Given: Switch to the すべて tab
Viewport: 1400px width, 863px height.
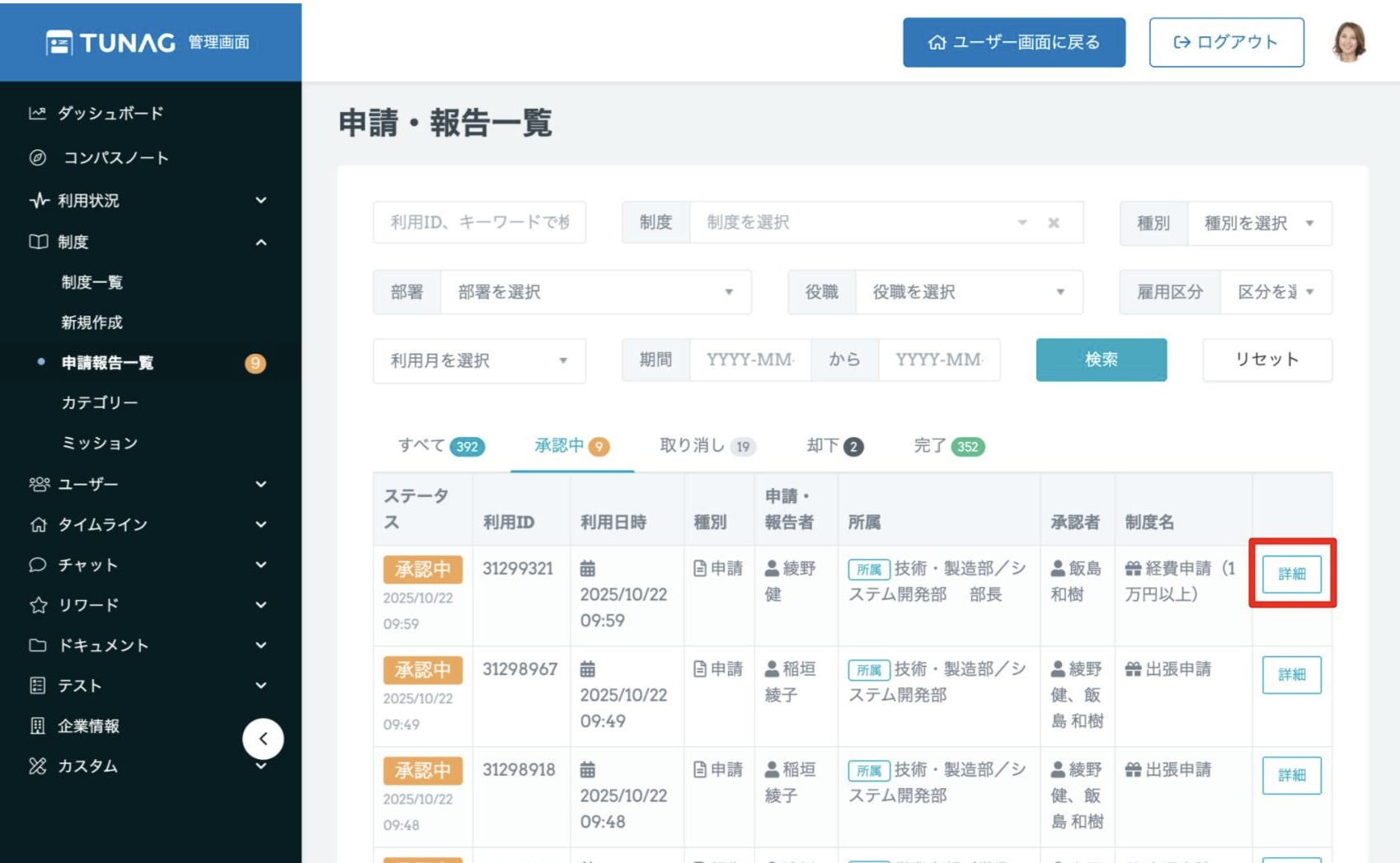Looking at the screenshot, I should tap(440, 446).
